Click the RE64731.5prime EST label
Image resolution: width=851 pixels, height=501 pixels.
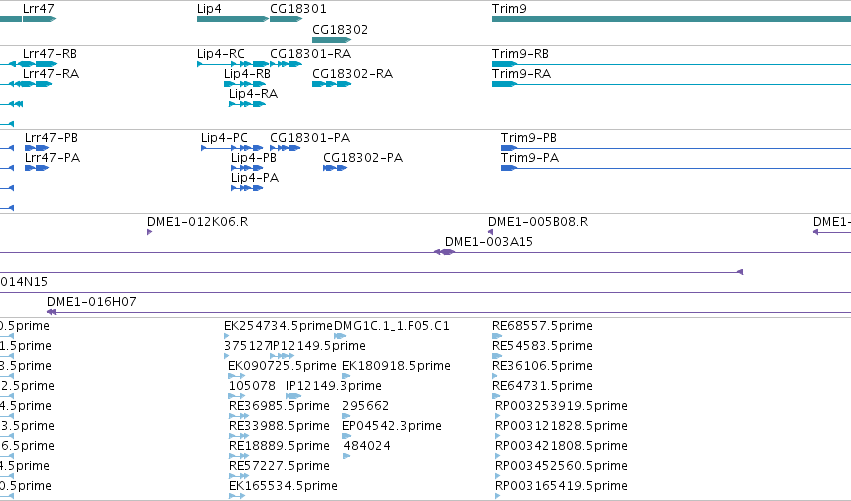(542, 386)
